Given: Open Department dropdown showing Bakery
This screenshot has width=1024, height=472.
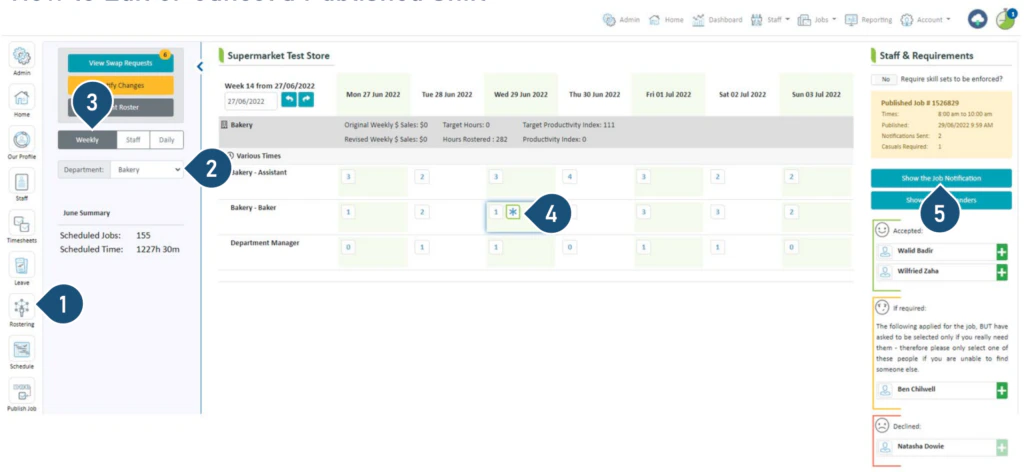Looking at the screenshot, I should tap(147, 170).
